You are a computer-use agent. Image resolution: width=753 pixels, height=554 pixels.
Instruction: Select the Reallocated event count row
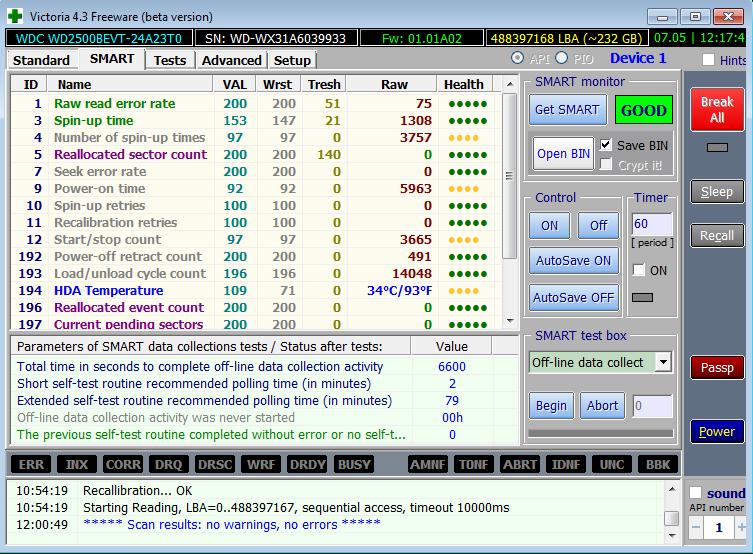[255, 308]
